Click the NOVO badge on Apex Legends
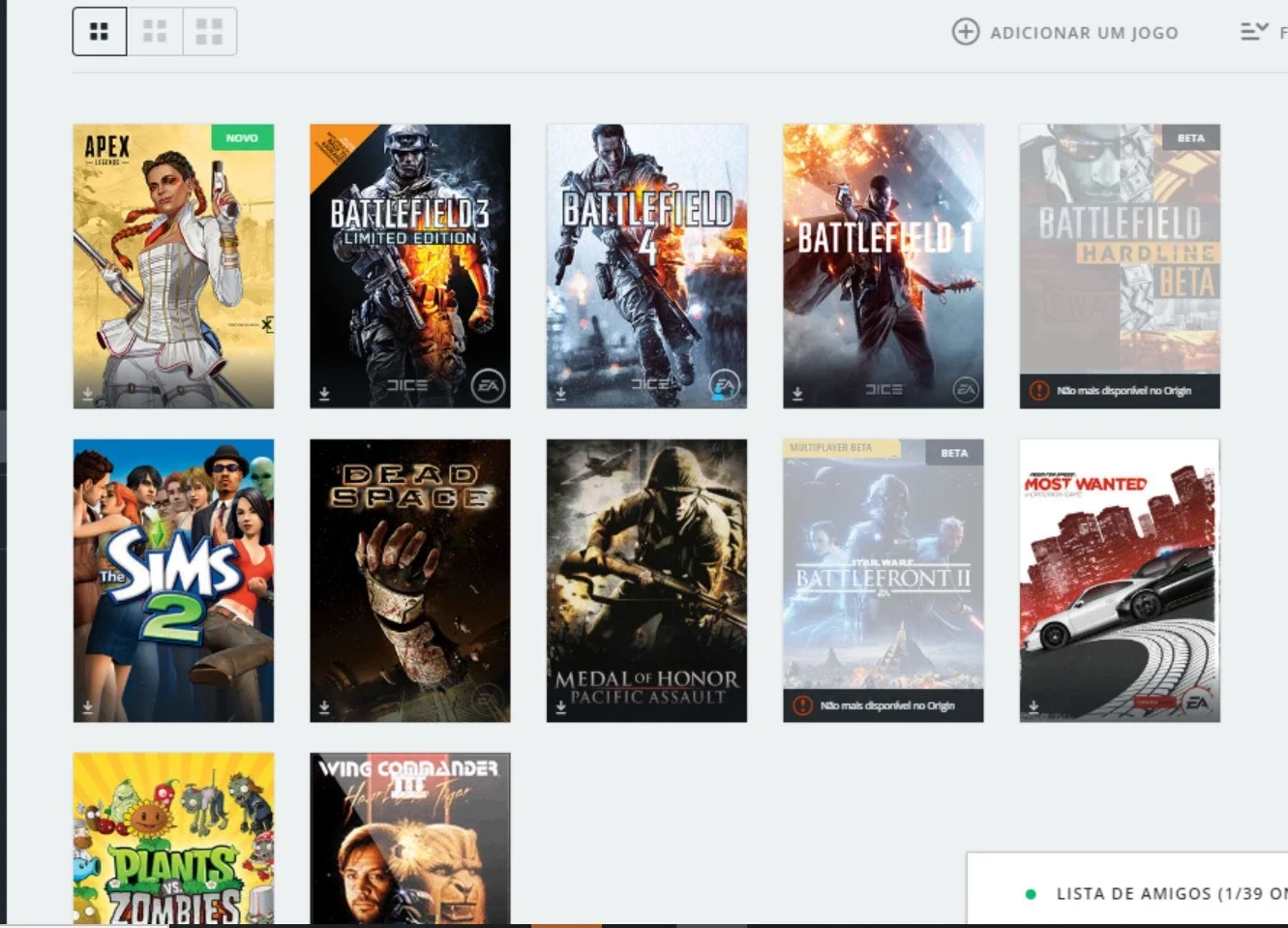The image size is (1288, 928). click(242, 137)
